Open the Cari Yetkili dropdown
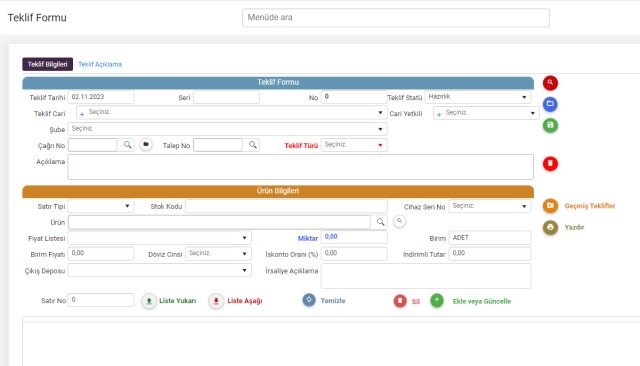Viewport: 640px width, 366px height. pyautogui.click(x=486, y=113)
